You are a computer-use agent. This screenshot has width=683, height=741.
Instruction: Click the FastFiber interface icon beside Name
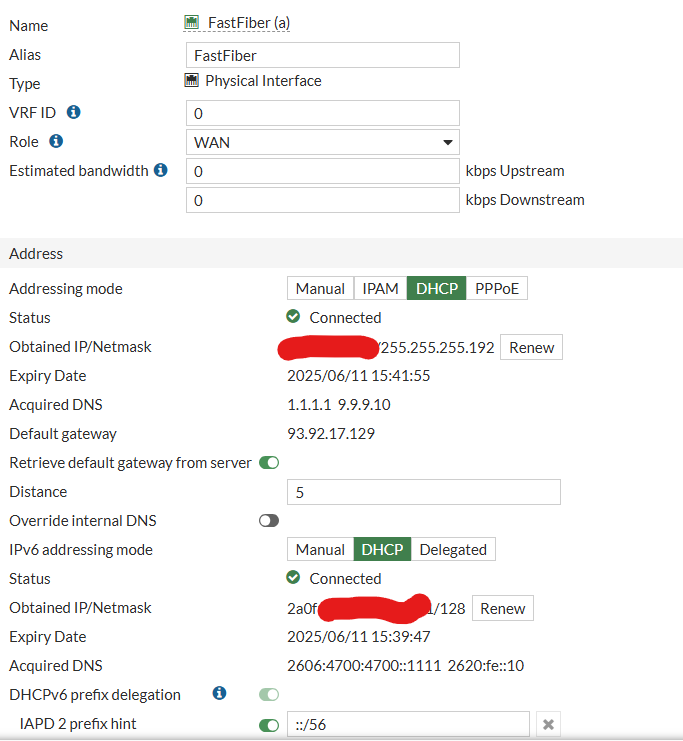click(192, 22)
